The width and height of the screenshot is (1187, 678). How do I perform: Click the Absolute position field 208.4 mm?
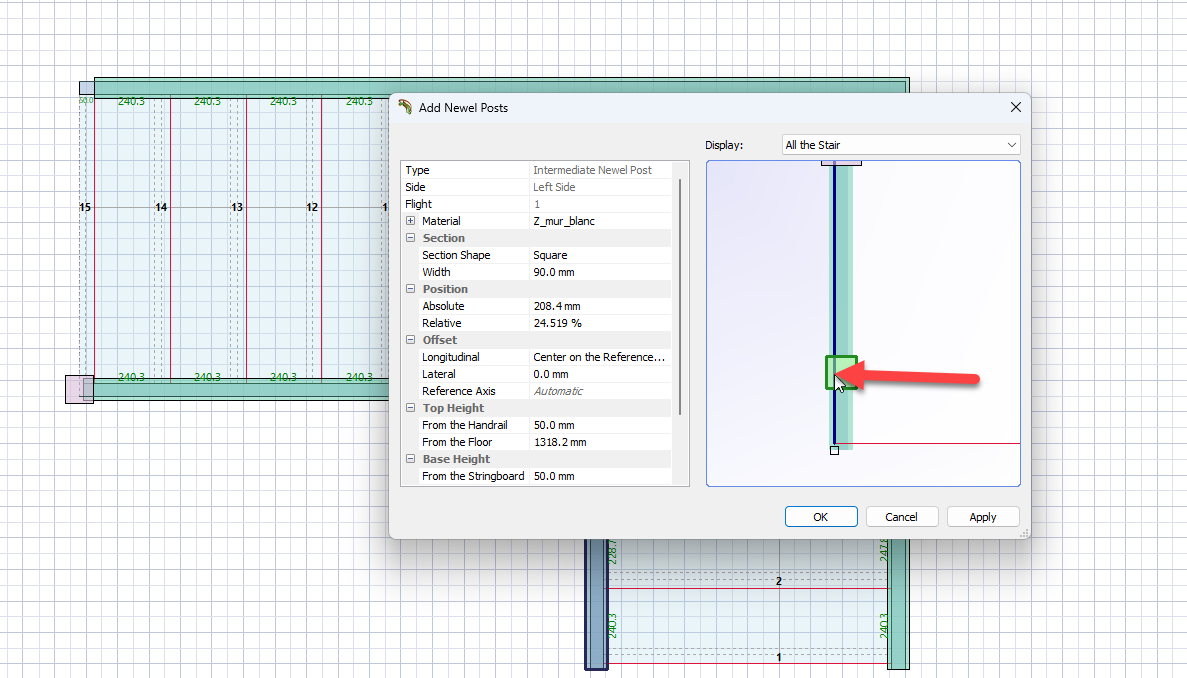[x=600, y=306]
